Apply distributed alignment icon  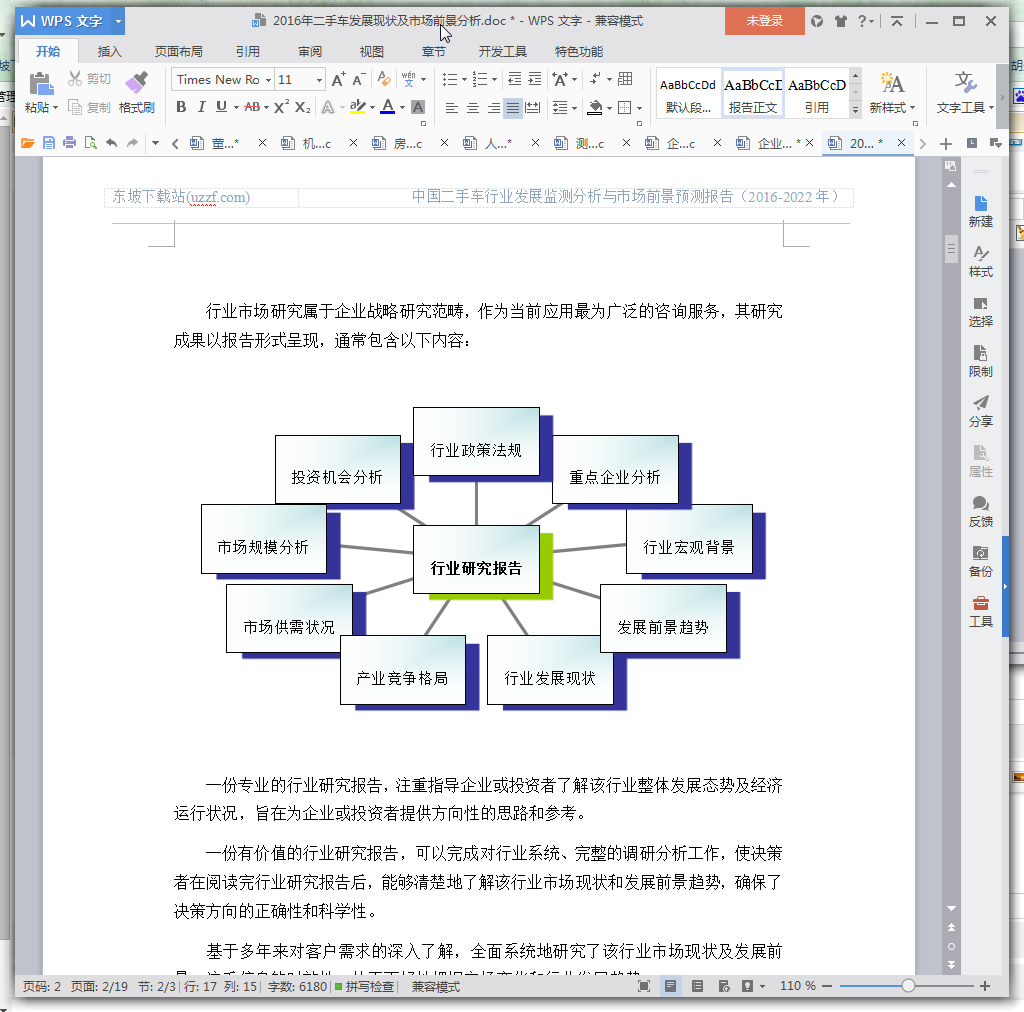(x=533, y=107)
